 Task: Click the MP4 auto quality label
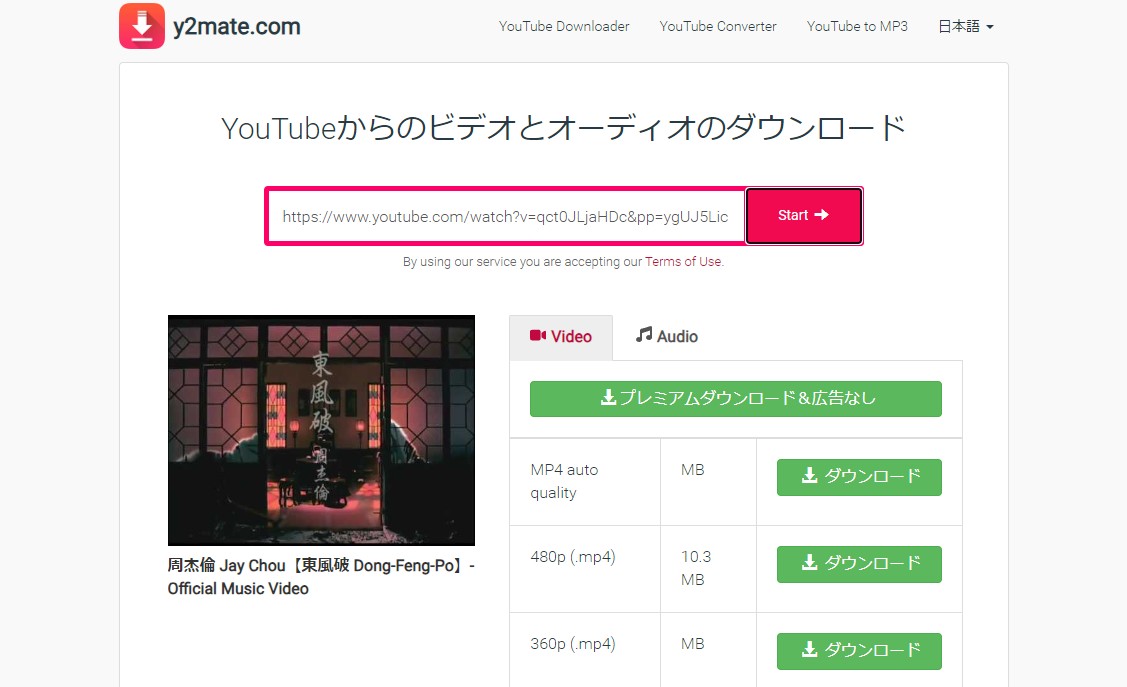click(564, 481)
